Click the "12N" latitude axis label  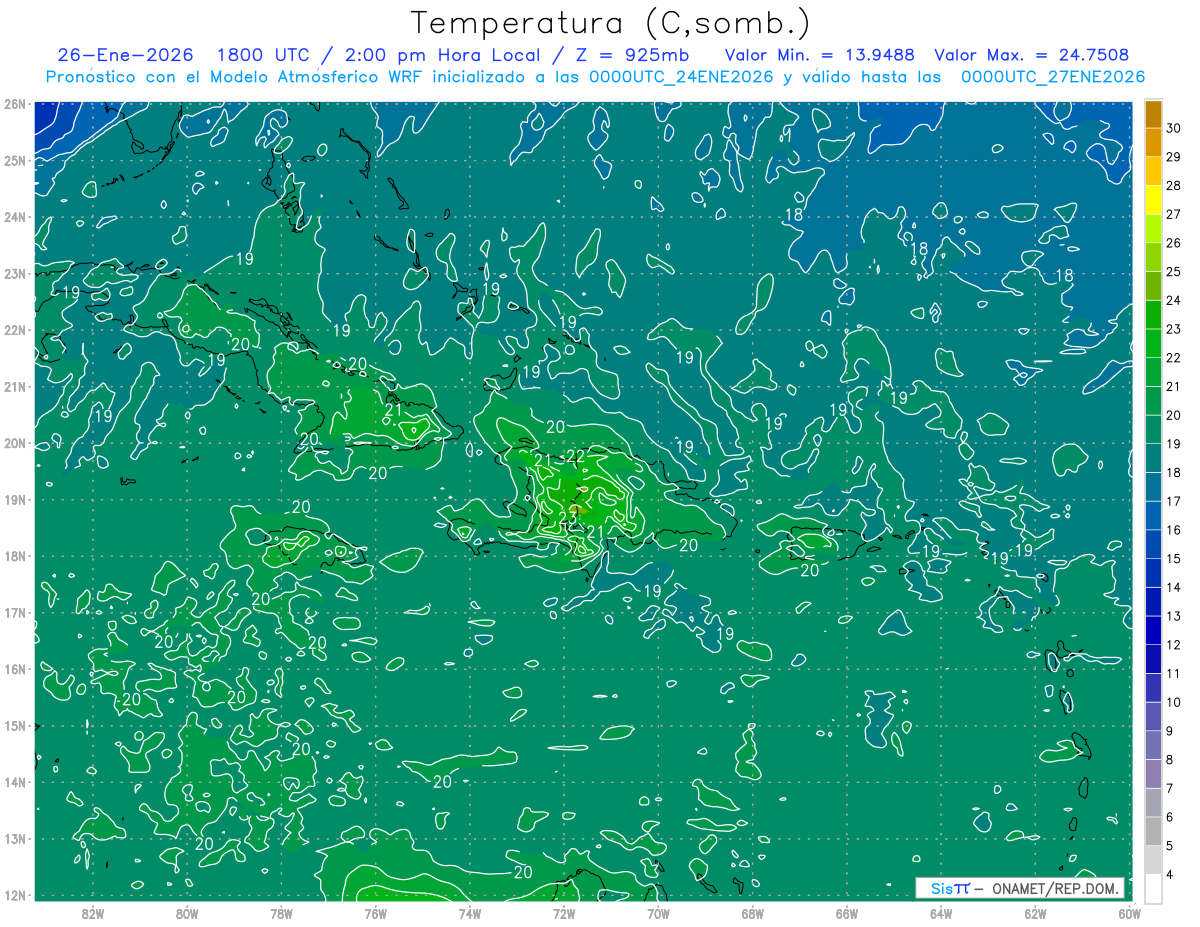click(x=15, y=895)
